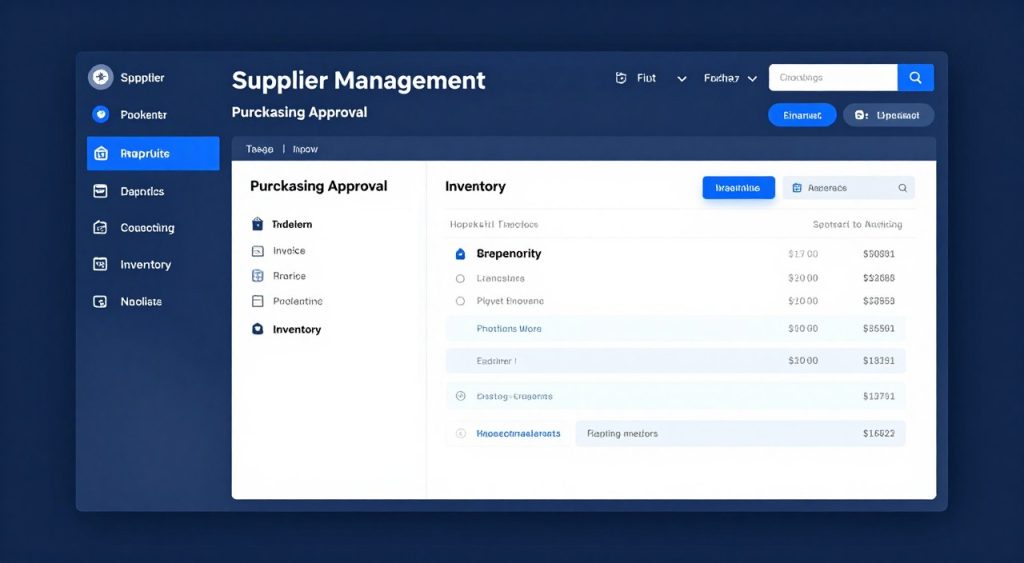
Task: Click the icon inside the Upoamet button
Action: pyautogui.click(x=861, y=115)
